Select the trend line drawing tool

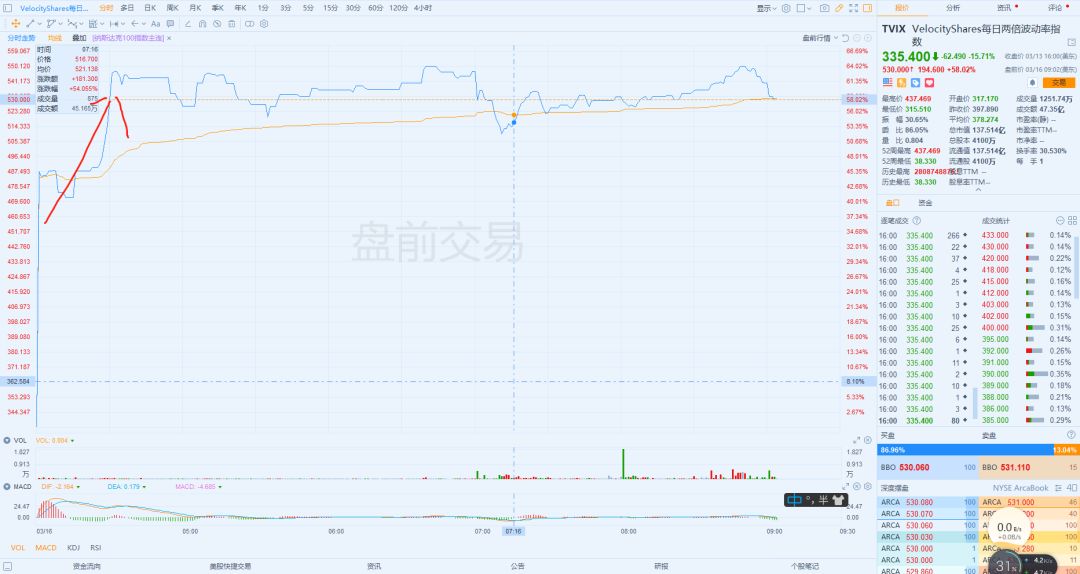point(30,23)
